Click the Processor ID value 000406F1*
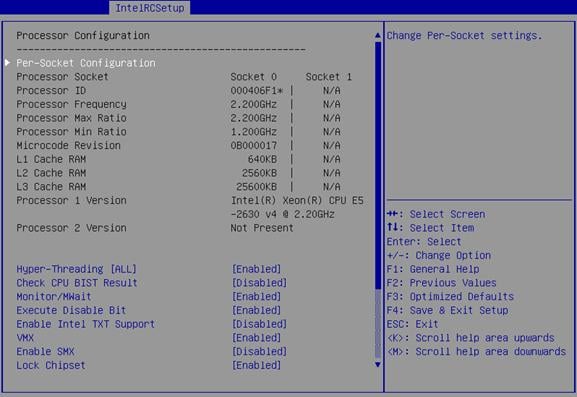 tap(256, 91)
